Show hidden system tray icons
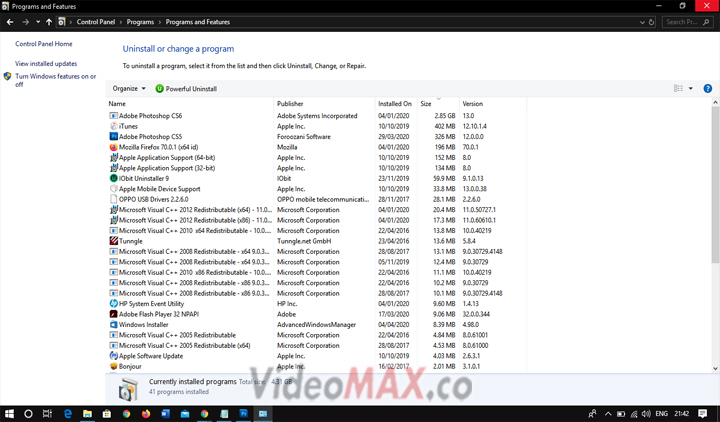The height and width of the screenshot is (422, 720). [x=608, y=414]
